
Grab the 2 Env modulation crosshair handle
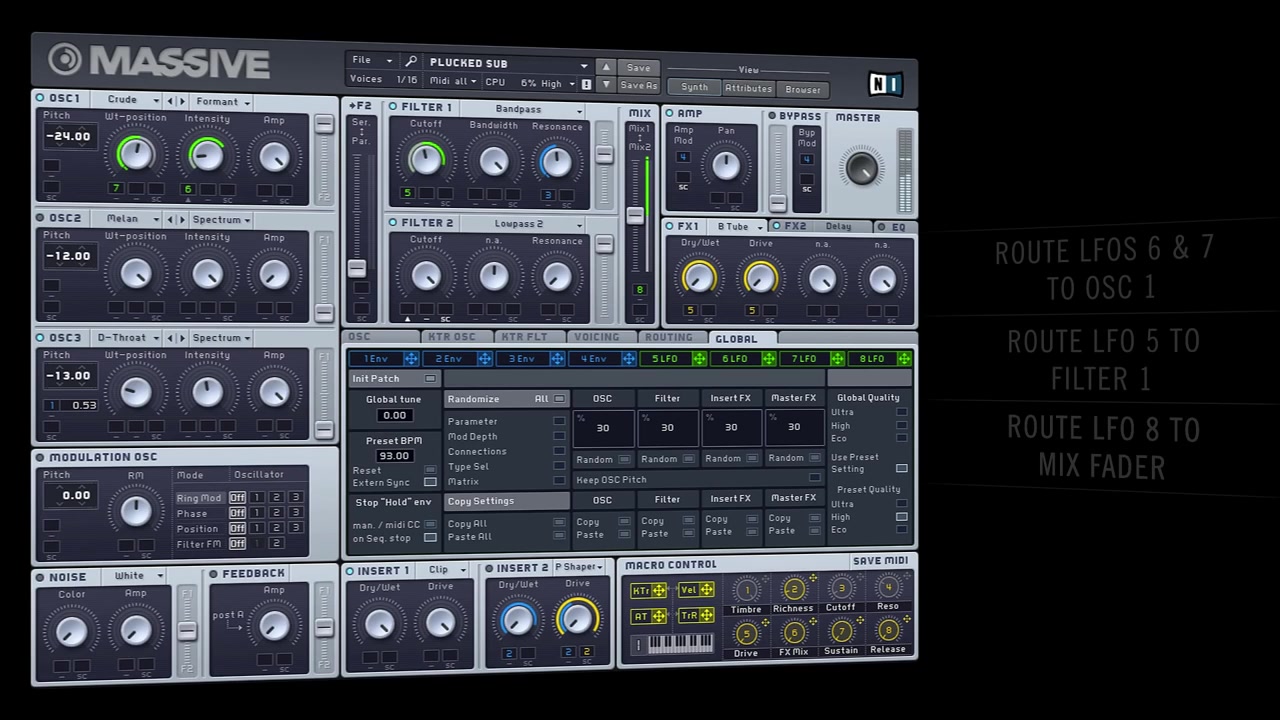point(485,359)
